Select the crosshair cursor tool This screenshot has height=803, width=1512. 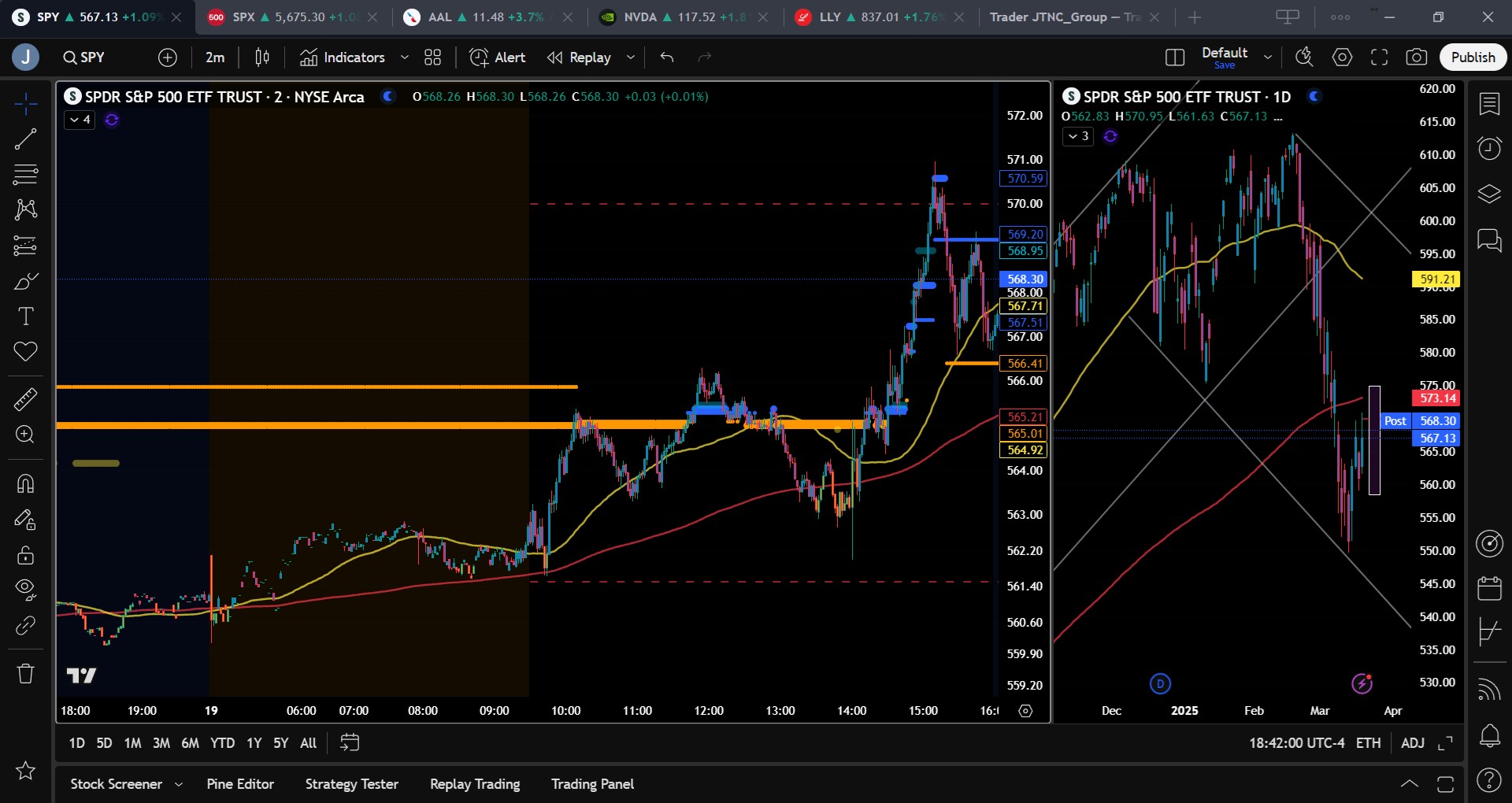[x=25, y=104]
